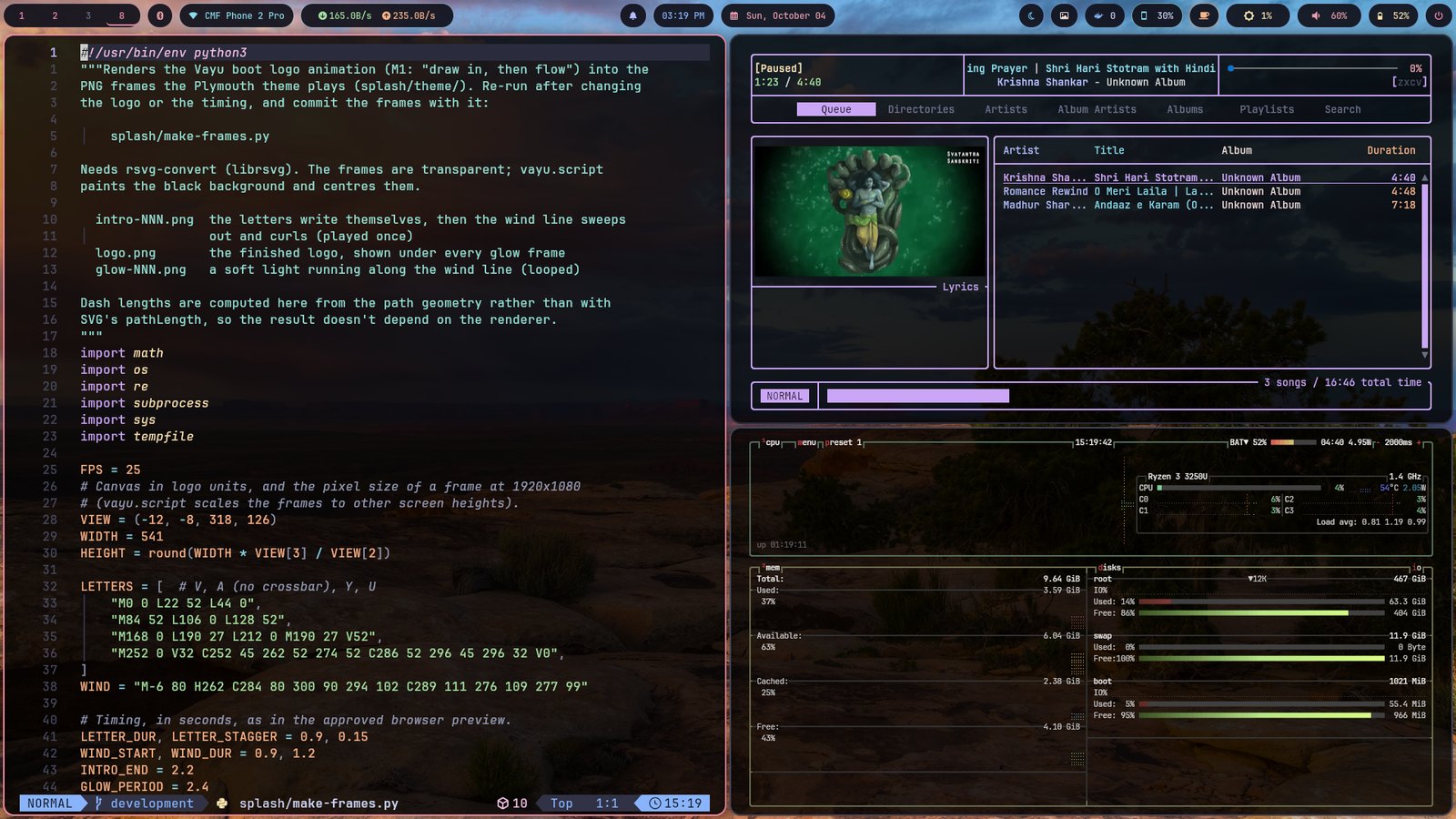Click the WIND = path definition line
The height and width of the screenshot is (819, 1456).
(334, 687)
